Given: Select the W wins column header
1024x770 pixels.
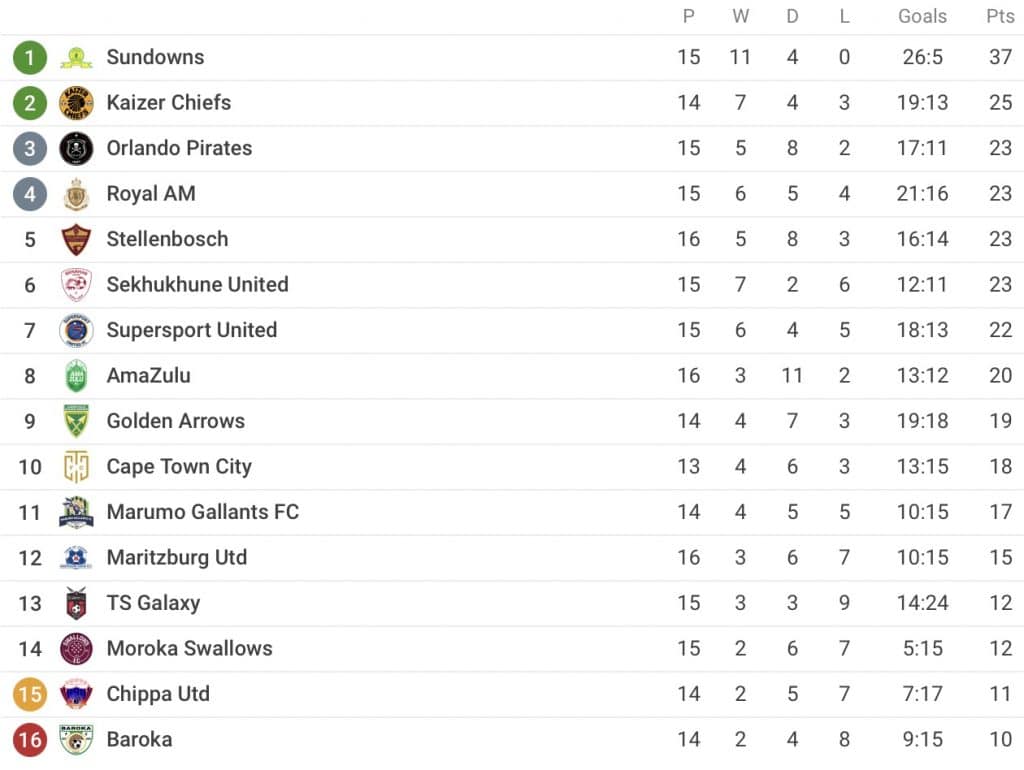Looking at the screenshot, I should coord(740,16).
